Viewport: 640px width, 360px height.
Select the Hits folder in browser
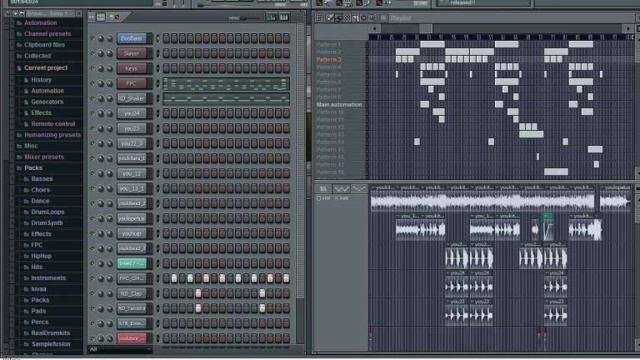37,267
